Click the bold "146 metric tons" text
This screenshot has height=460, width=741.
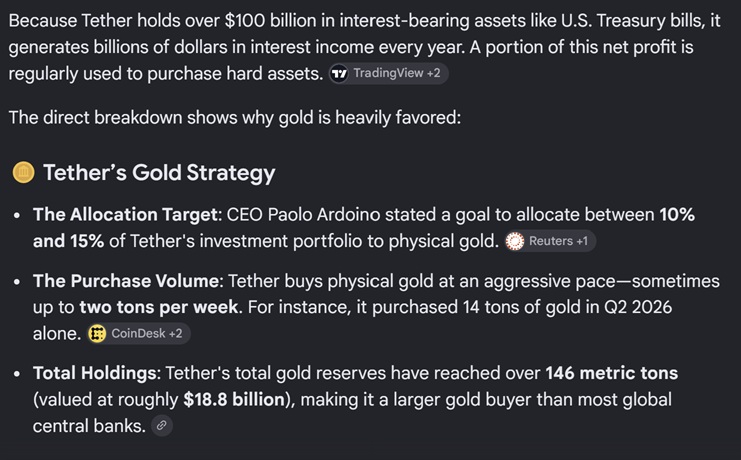(x=612, y=373)
